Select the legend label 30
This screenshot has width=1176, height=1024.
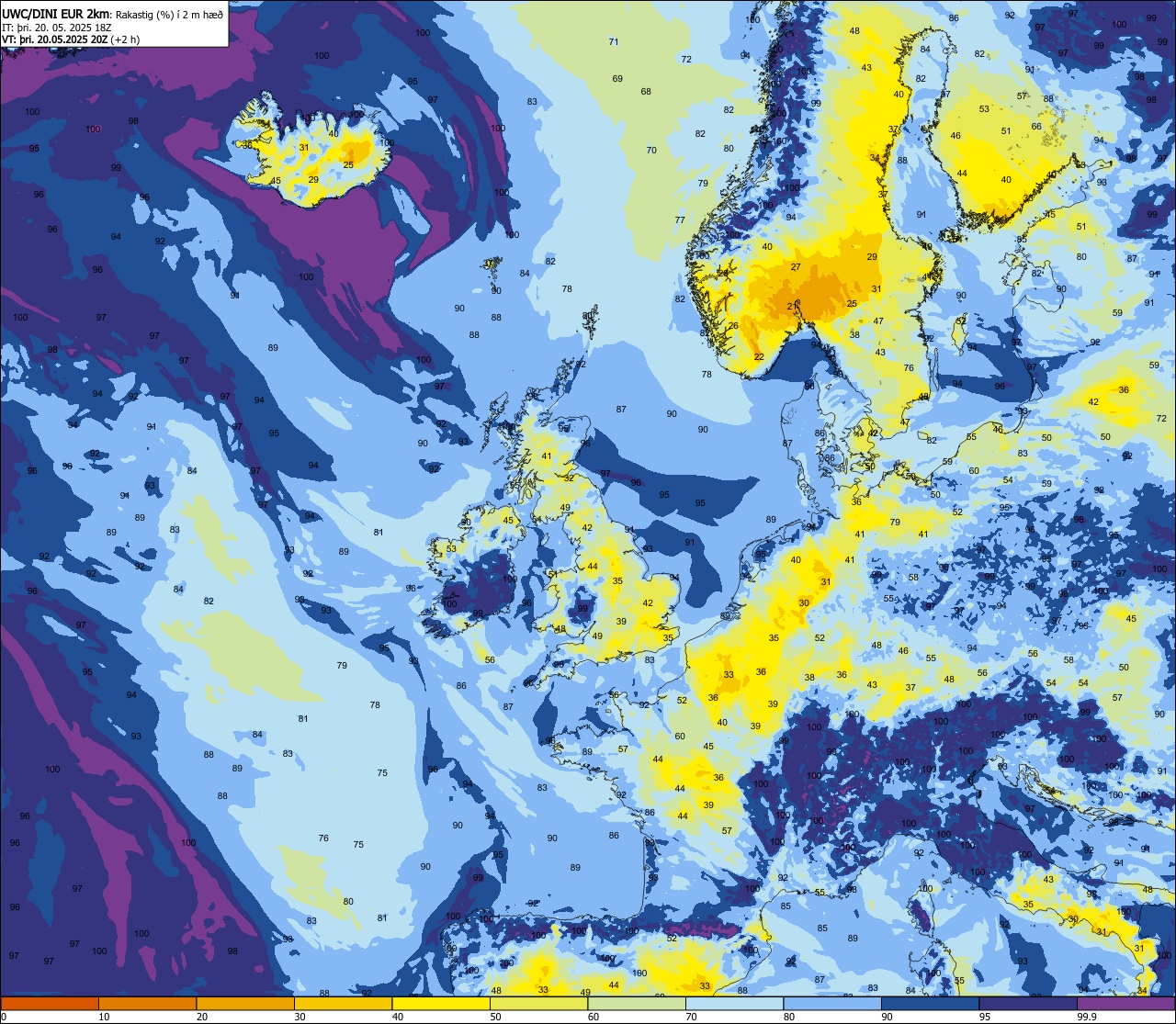tap(300, 1017)
